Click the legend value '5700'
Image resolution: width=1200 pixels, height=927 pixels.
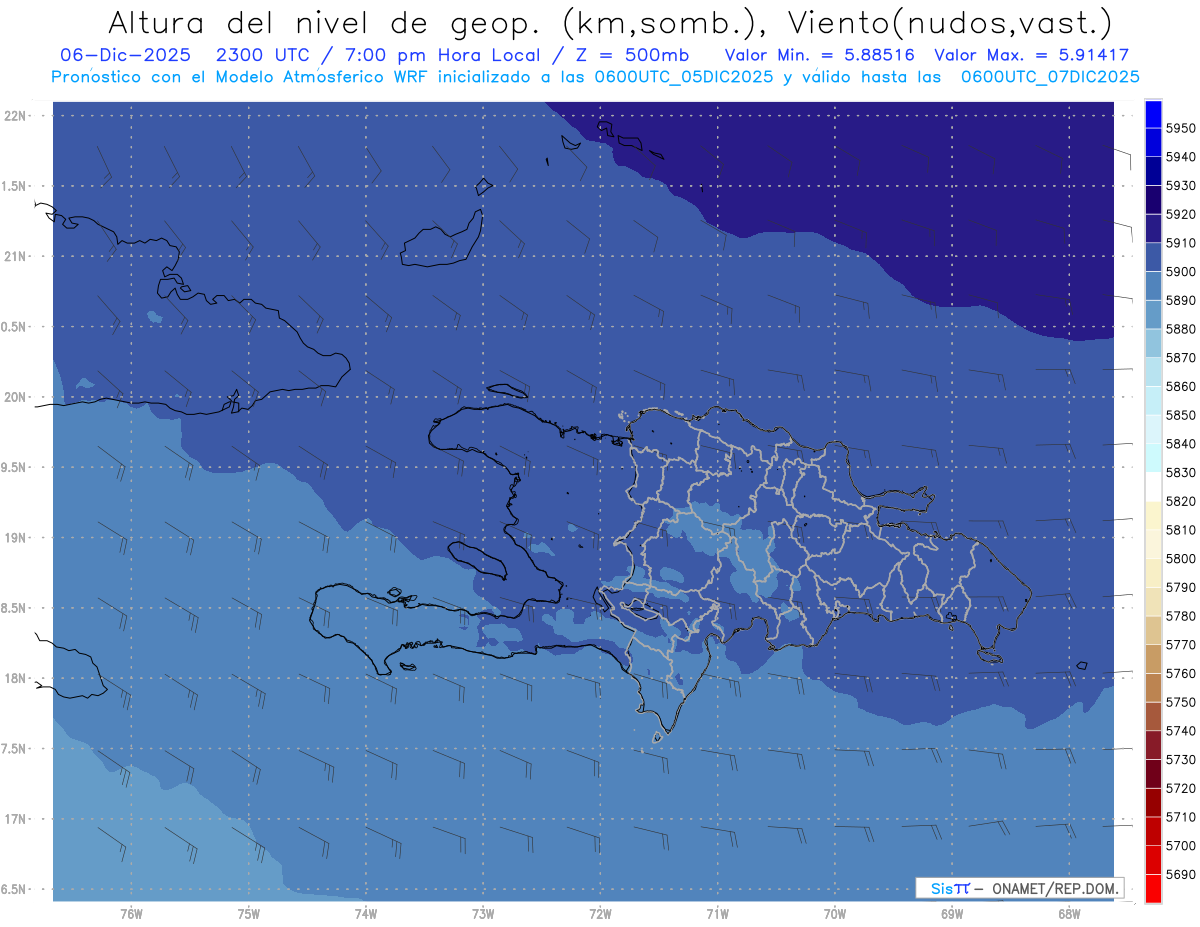(x=1181, y=846)
